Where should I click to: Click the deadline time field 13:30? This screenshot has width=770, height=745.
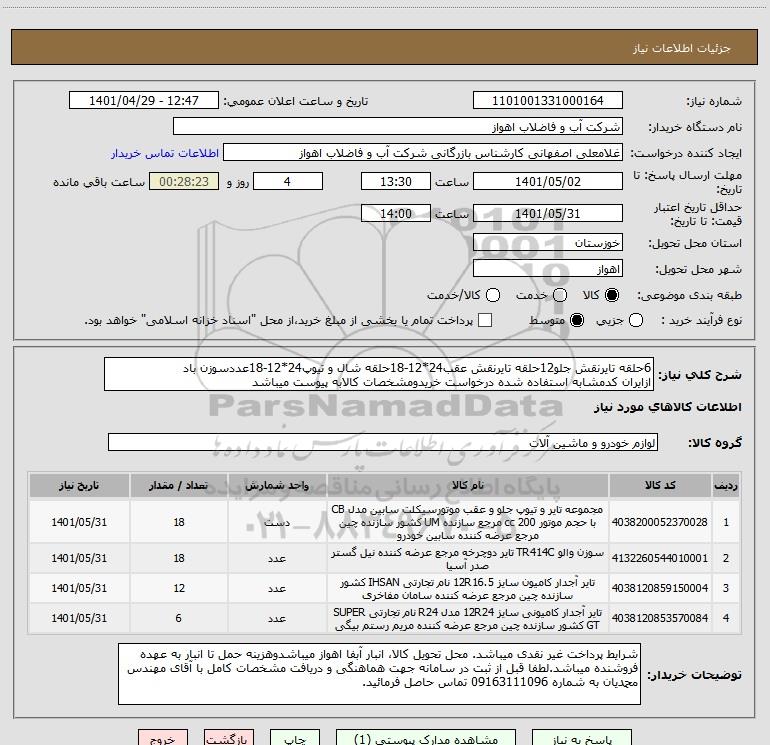(x=396, y=181)
